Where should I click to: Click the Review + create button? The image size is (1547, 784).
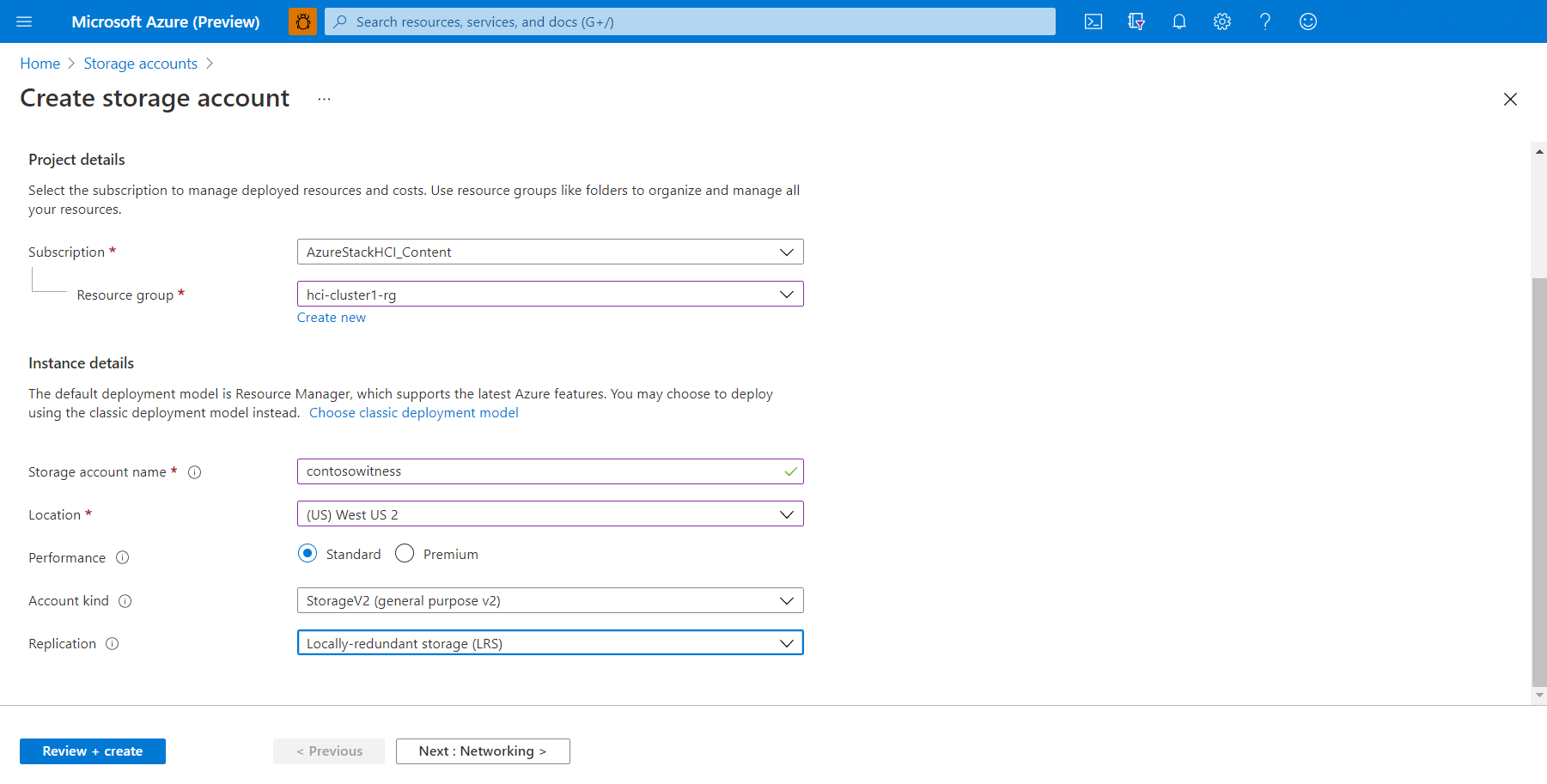coord(93,751)
